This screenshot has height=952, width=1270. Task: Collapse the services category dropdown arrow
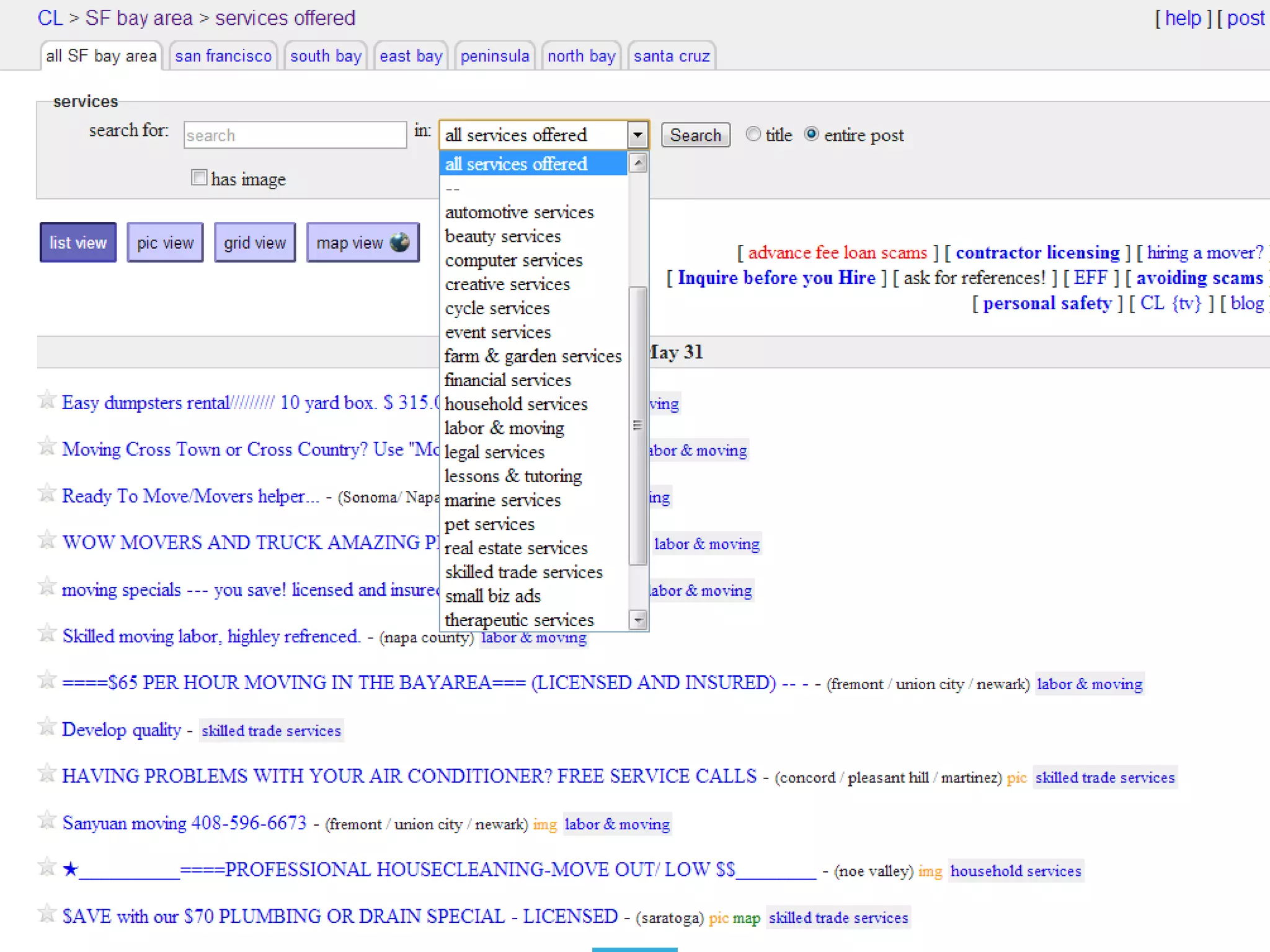click(637, 134)
